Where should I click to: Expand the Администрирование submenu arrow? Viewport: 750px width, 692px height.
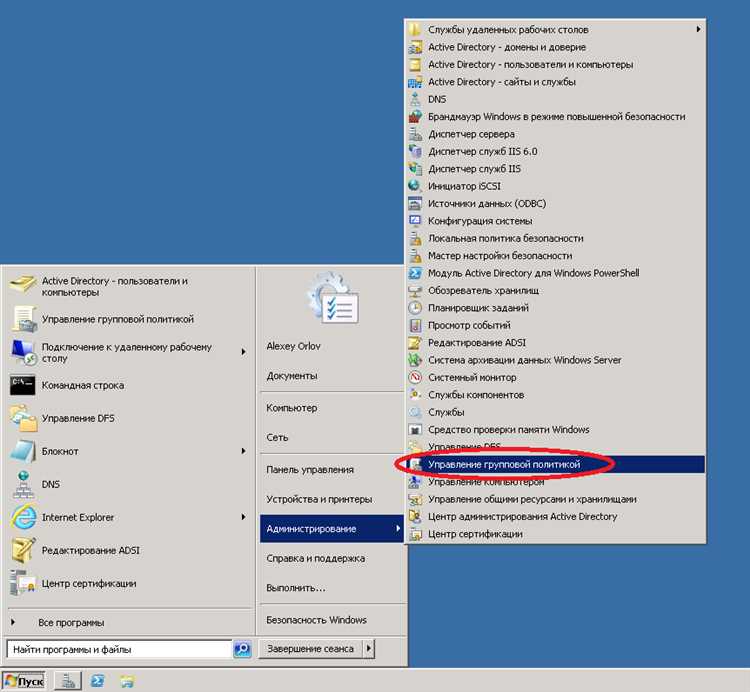click(x=398, y=528)
